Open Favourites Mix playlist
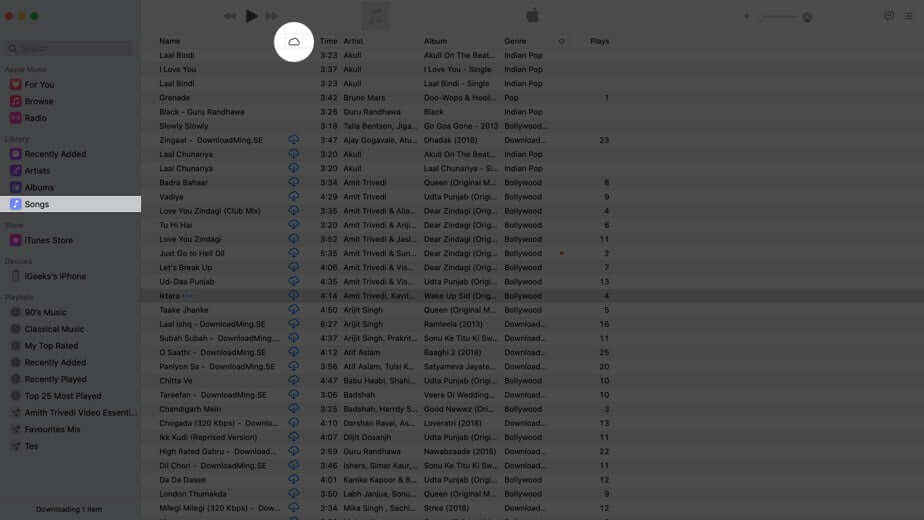 pyautogui.click(x=52, y=430)
